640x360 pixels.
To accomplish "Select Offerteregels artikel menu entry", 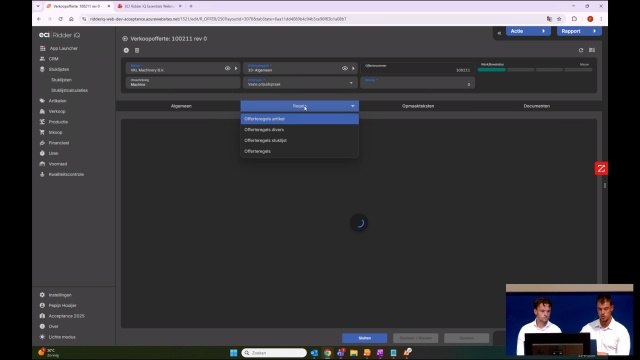I will [300, 119].
